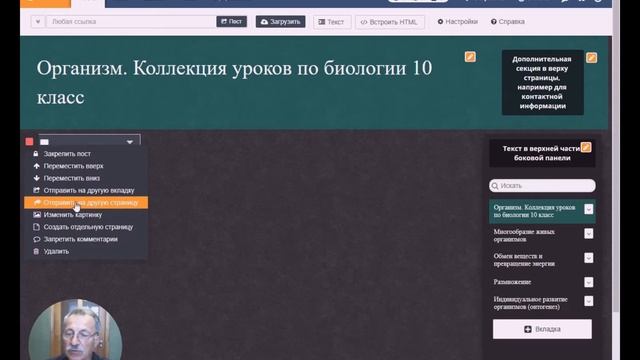Click the Искать search field
Image resolution: width=640 pixels, height=360 pixels.
click(542, 186)
